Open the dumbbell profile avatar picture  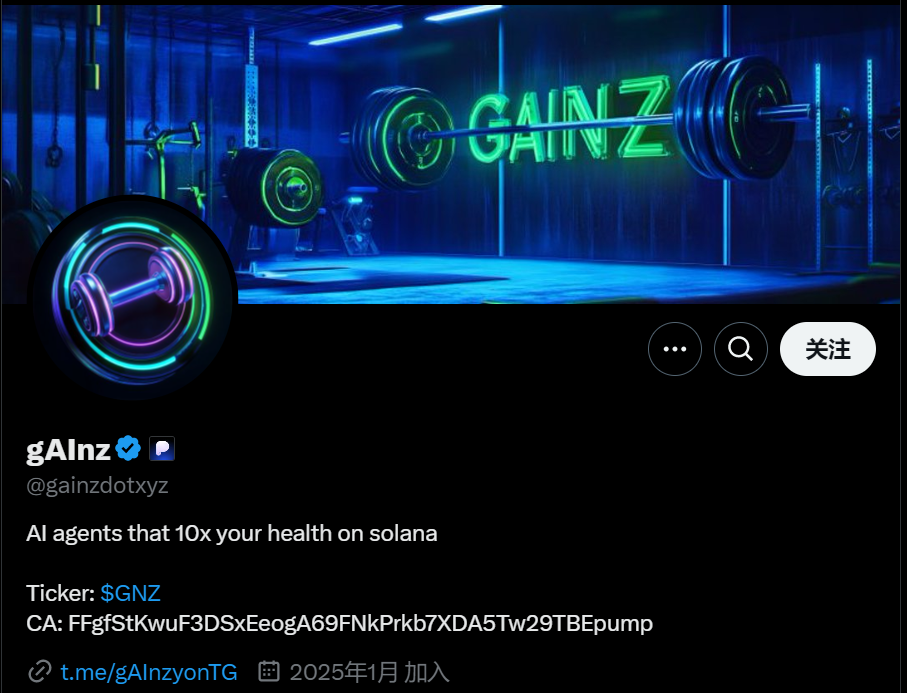[x=133, y=298]
